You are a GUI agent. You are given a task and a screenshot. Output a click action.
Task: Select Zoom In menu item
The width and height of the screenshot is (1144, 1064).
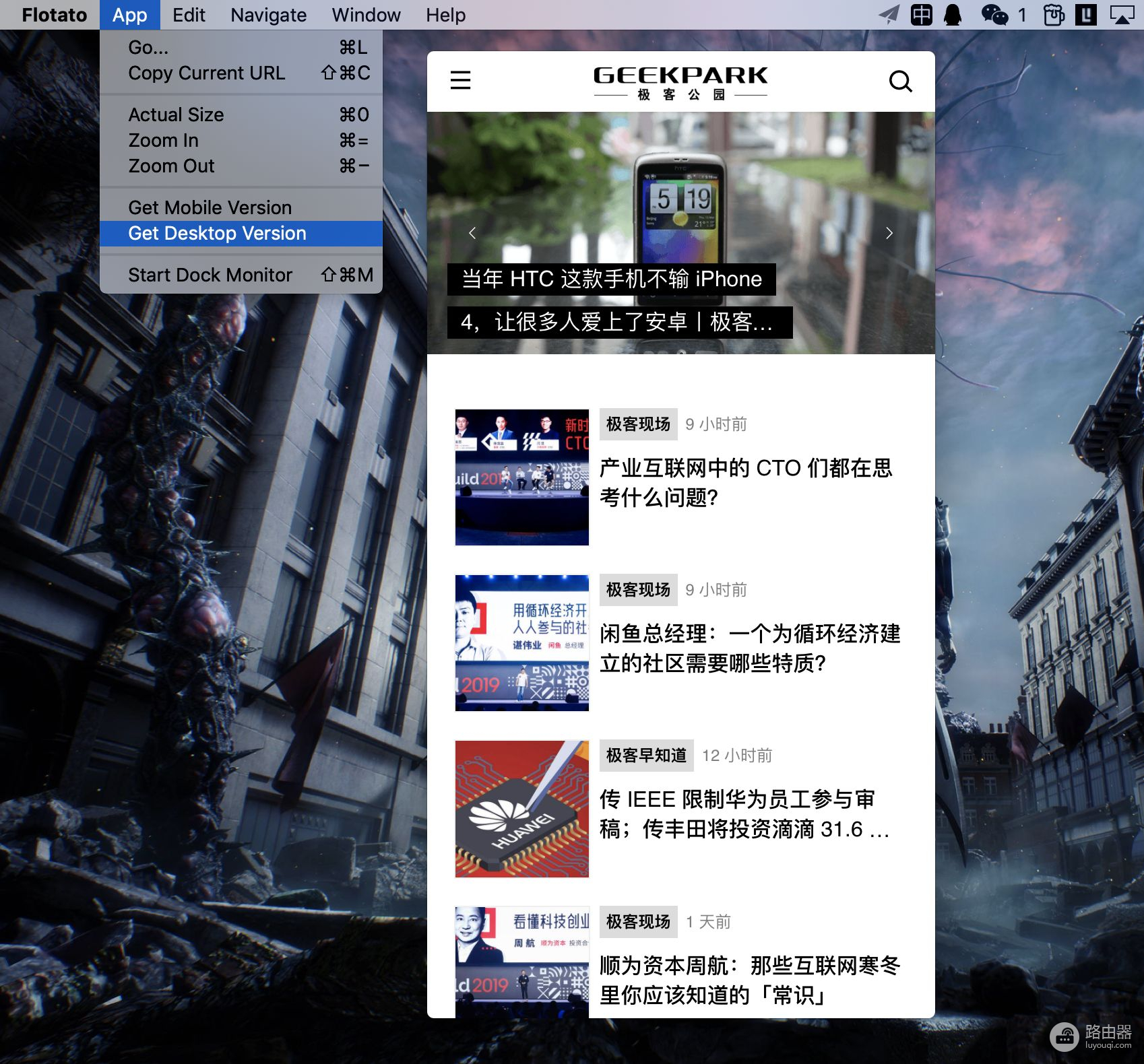pos(241,140)
